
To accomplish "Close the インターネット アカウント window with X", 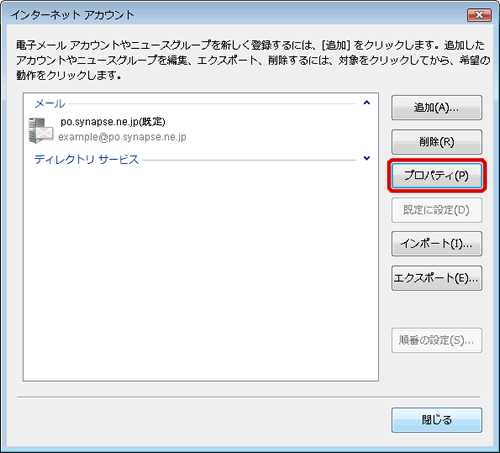I will click(x=479, y=15).
